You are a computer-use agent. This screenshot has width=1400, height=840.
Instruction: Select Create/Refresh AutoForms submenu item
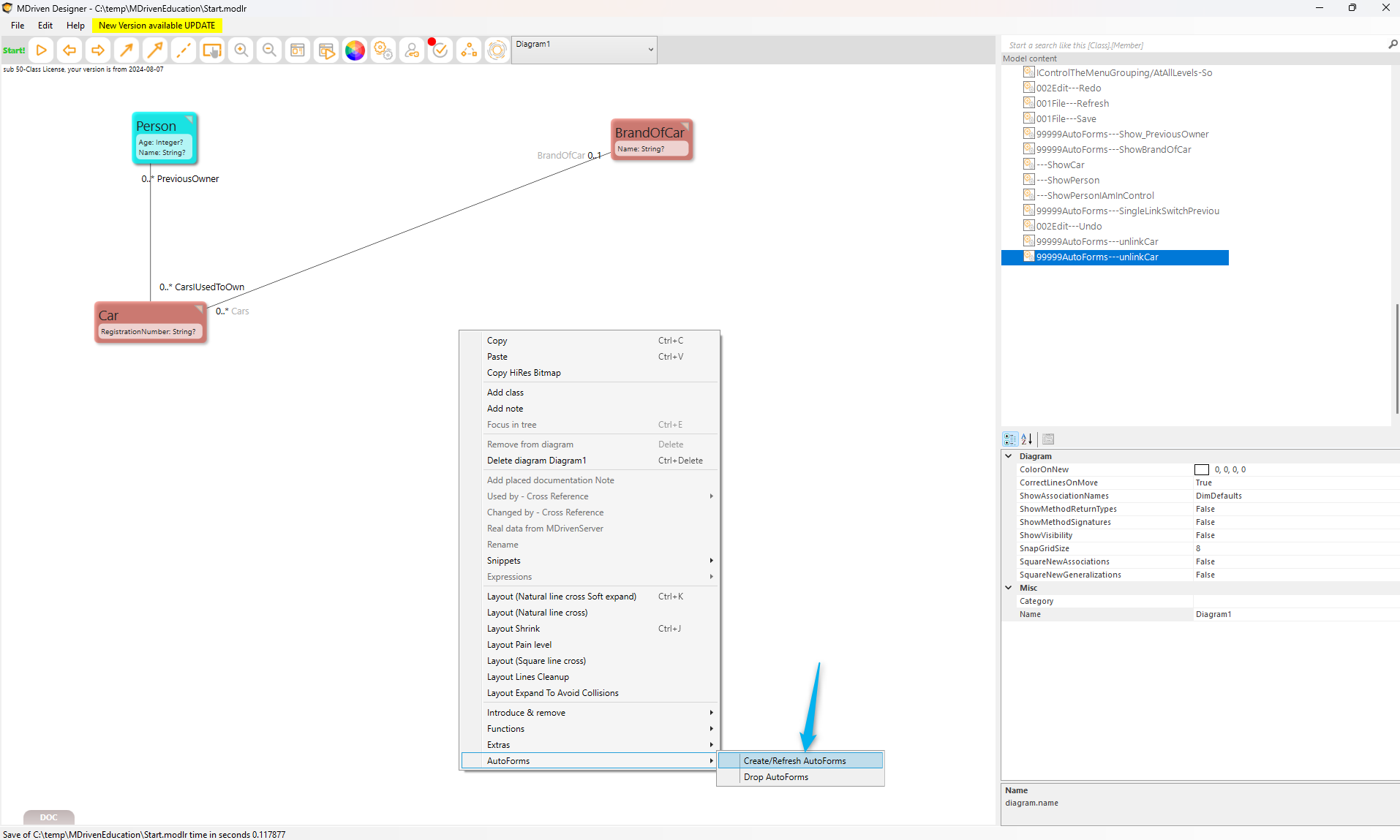point(794,761)
